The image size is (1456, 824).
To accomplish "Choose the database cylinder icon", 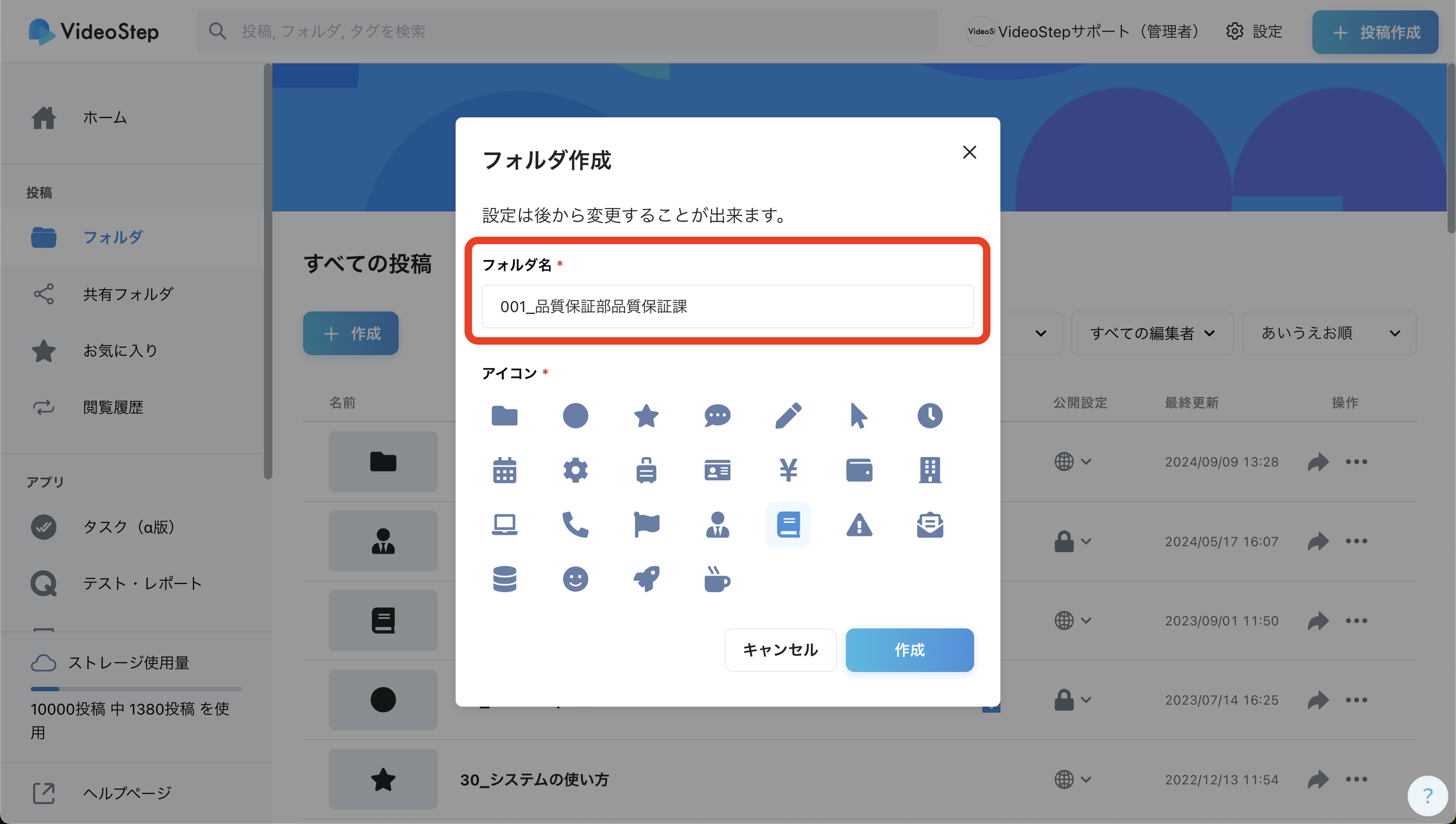I will point(504,579).
